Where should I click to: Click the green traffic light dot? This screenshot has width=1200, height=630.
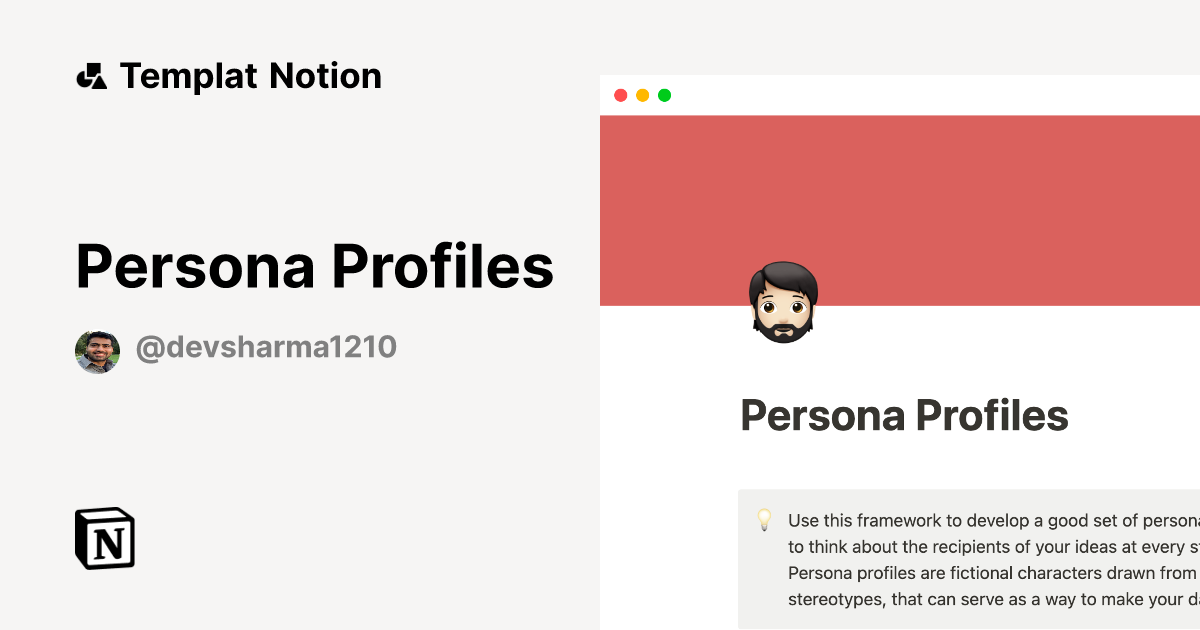pyautogui.click(x=664, y=94)
